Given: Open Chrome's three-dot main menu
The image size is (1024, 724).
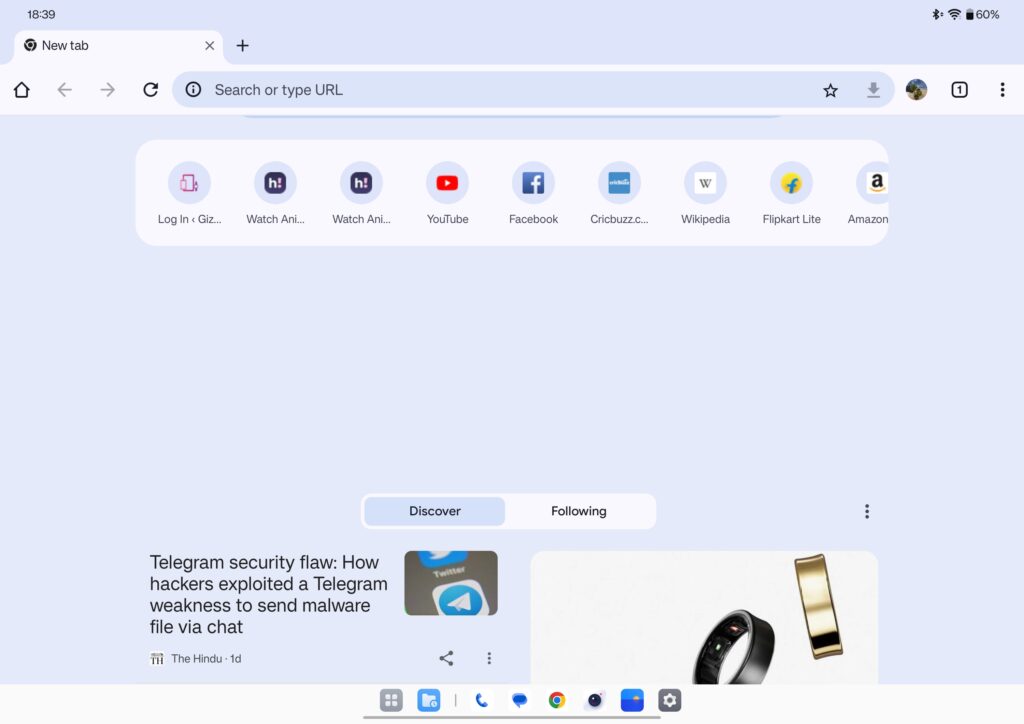Looking at the screenshot, I should pyautogui.click(x=1002, y=89).
